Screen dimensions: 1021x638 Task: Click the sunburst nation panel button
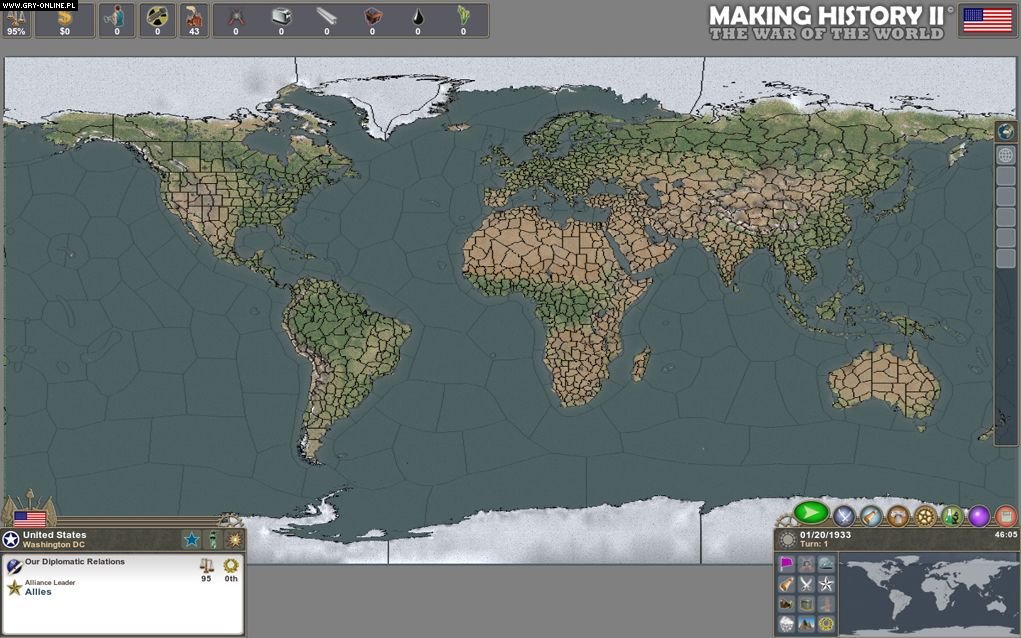pyautogui.click(x=234, y=540)
